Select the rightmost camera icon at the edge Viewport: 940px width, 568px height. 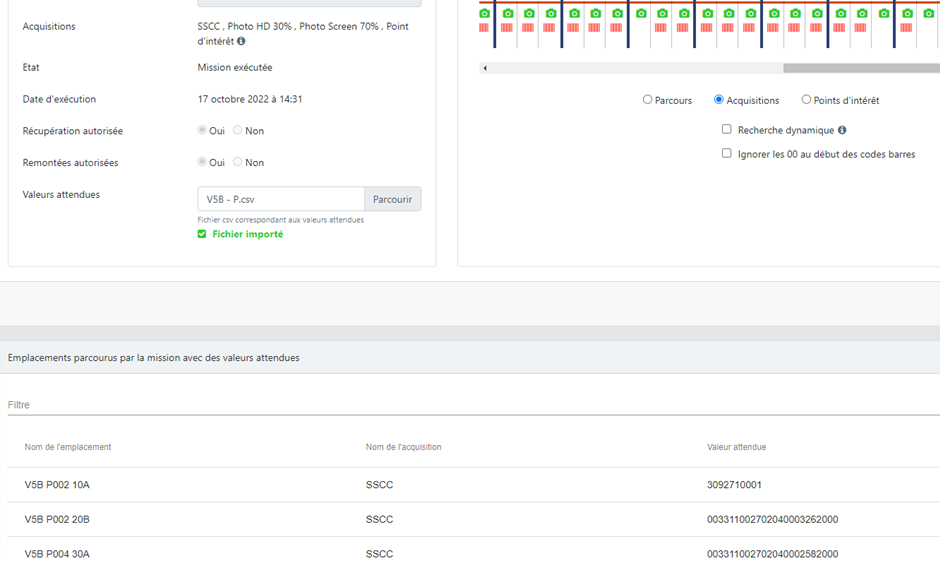tap(929, 13)
